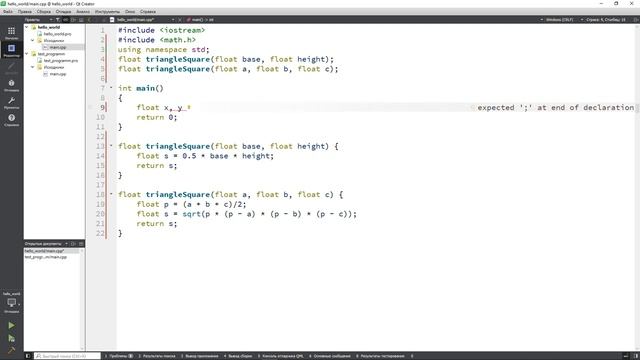The image size is (640, 360).
Task: Click the error marker beside line 9
Action: pos(90,107)
